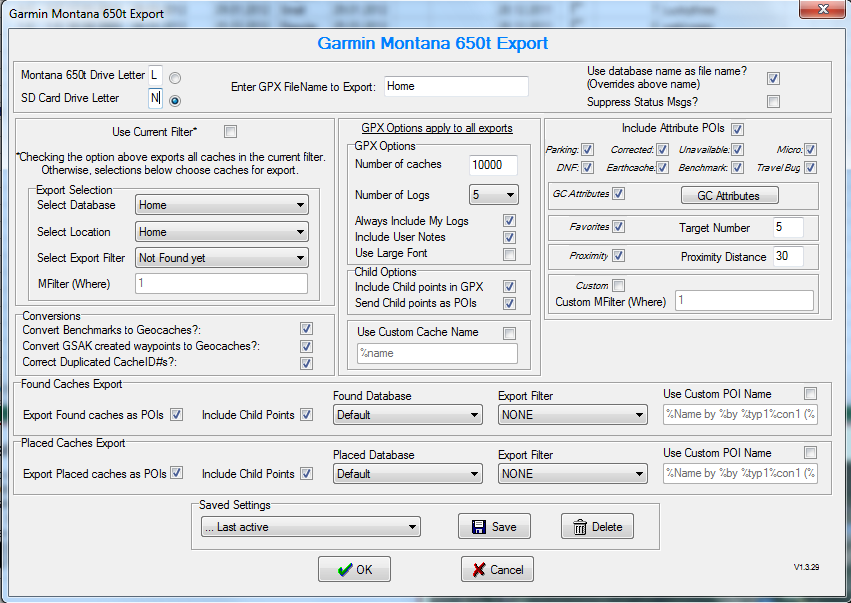Click the Proximity Distance field
This screenshot has height=603, width=851.
(788, 256)
